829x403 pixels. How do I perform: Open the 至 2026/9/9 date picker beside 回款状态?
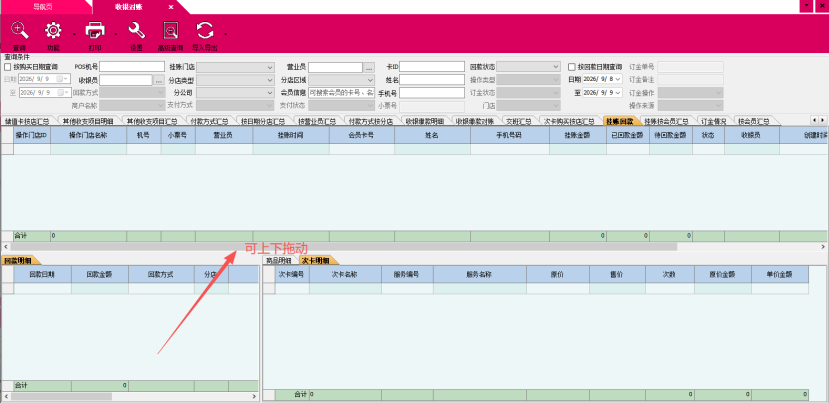tap(602, 92)
